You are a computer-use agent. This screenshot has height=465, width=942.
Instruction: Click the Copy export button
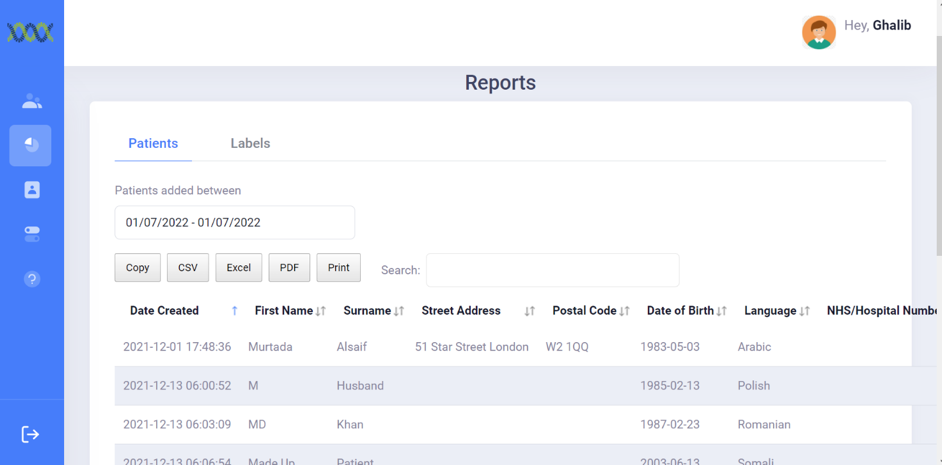pyautogui.click(x=138, y=268)
